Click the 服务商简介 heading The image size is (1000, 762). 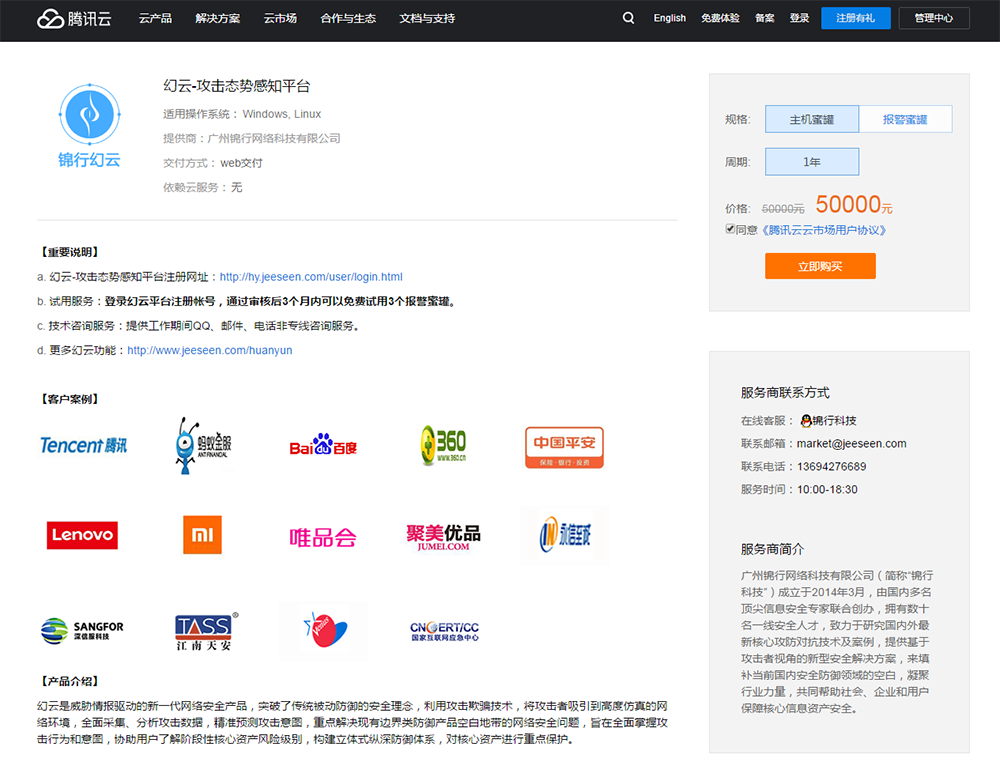tap(772, 548)
